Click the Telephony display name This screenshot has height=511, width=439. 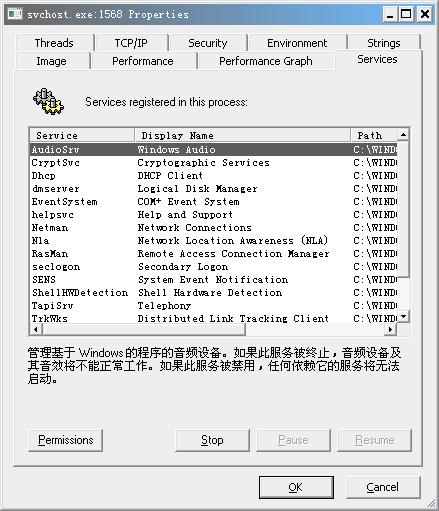(x=164, y=306)
